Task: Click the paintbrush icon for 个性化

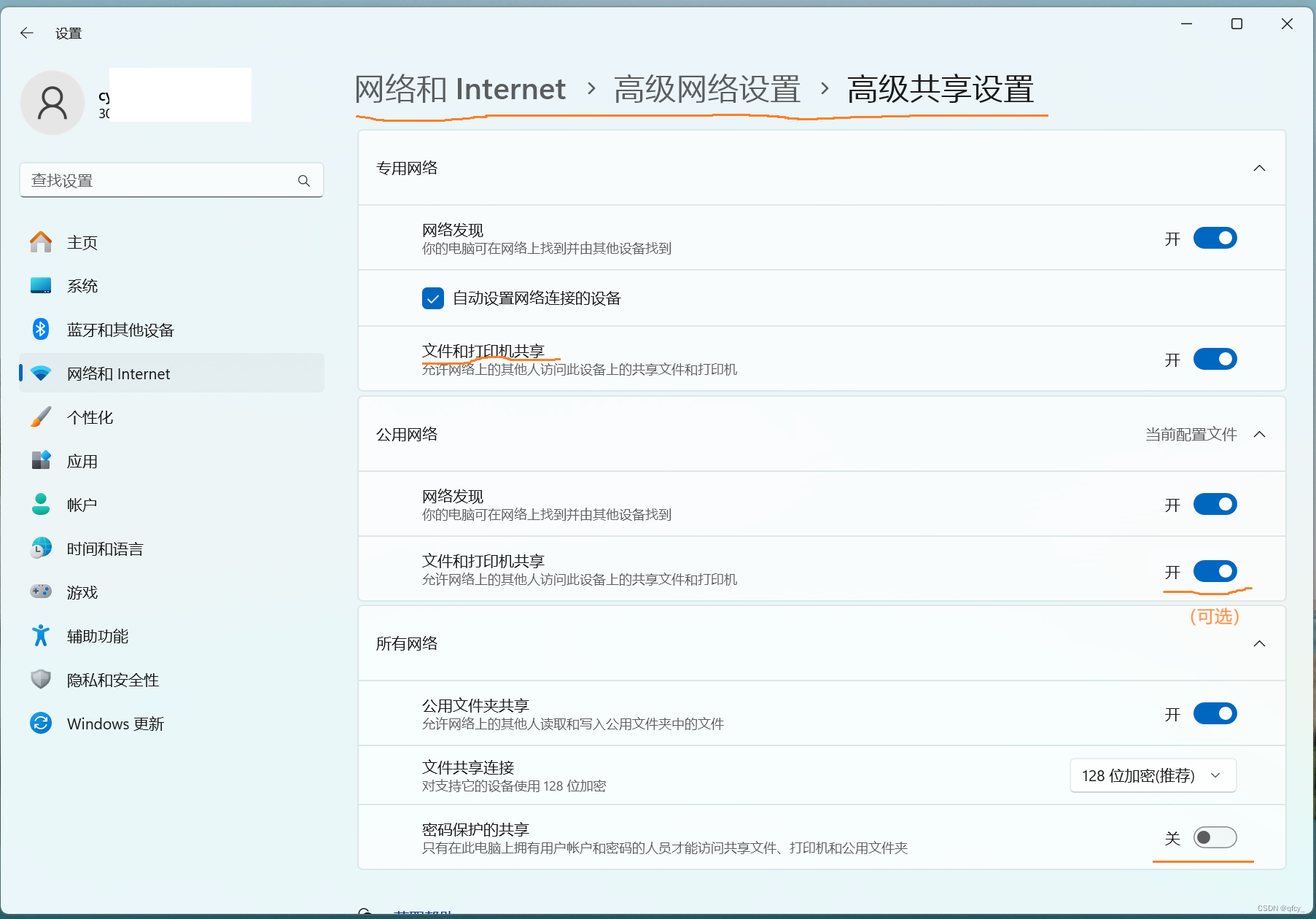Action: click(x=41, y=417)
